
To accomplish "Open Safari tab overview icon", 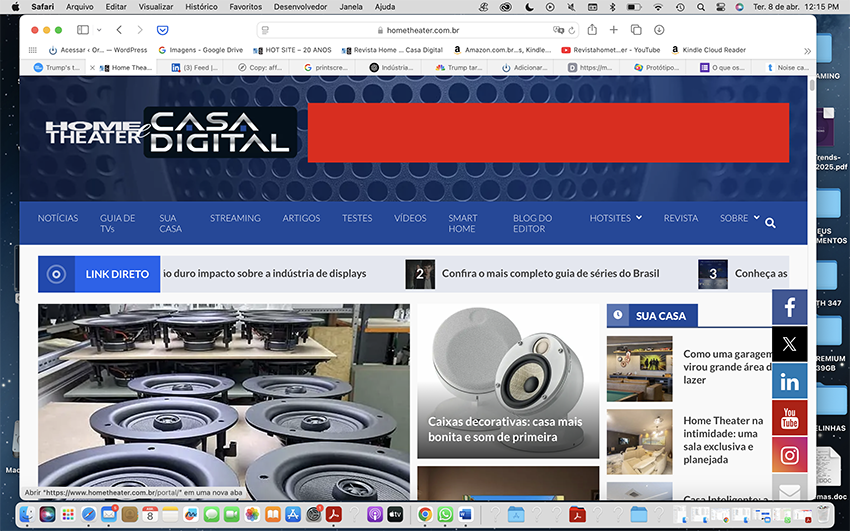I will pos(636,30).
